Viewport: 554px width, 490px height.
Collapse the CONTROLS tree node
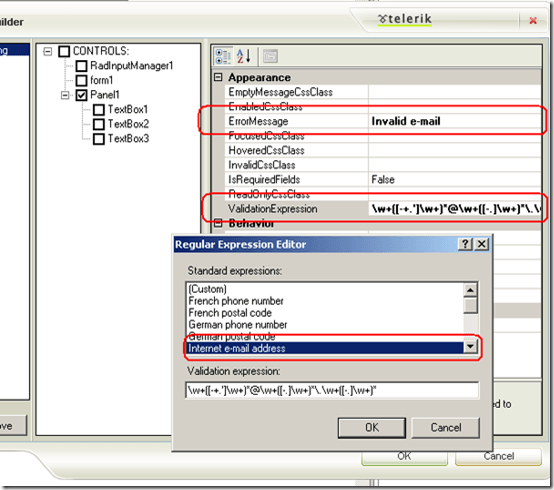[x=48, y=52]
